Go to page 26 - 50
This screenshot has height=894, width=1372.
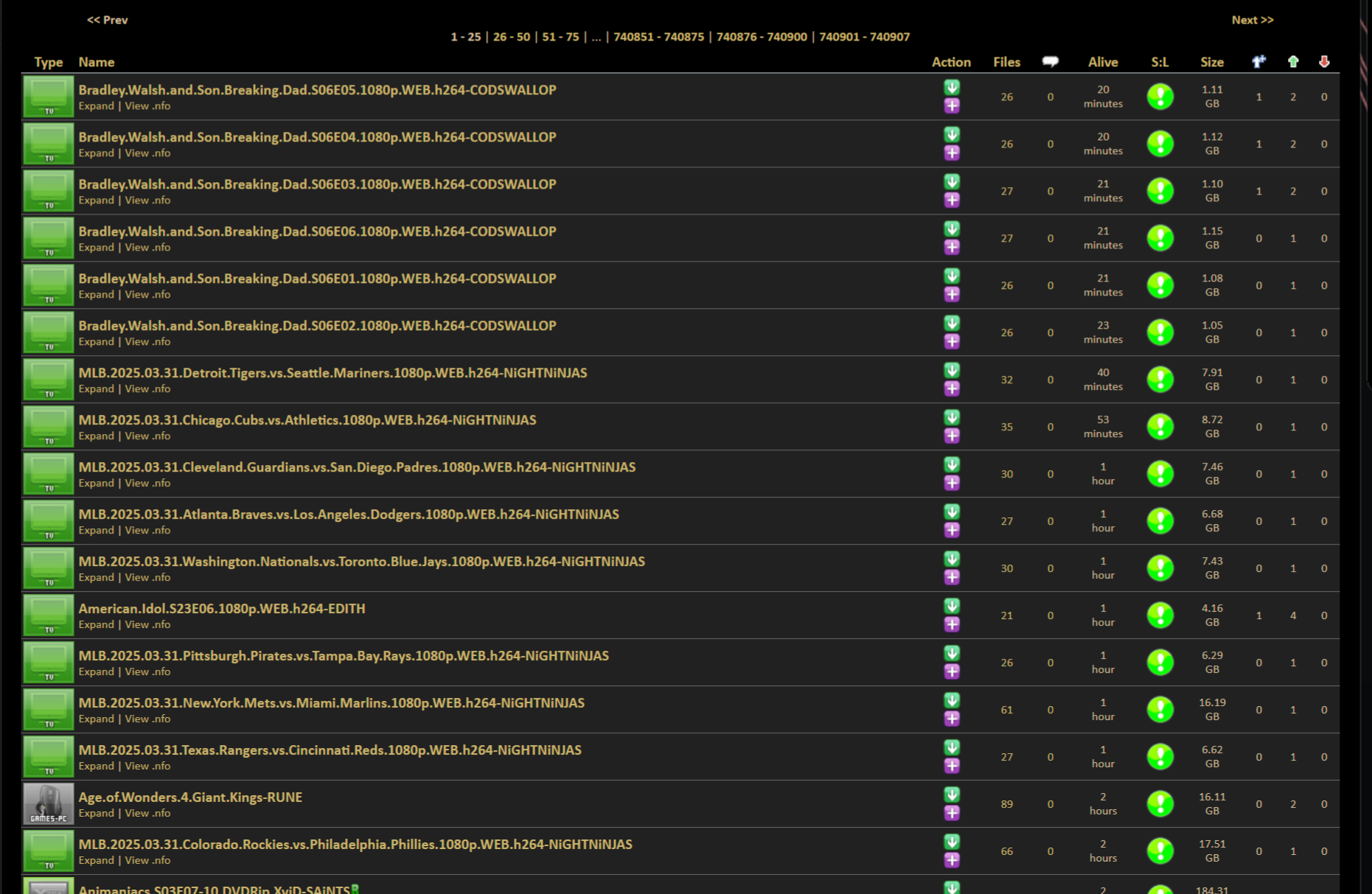click(x=511, y=37)
